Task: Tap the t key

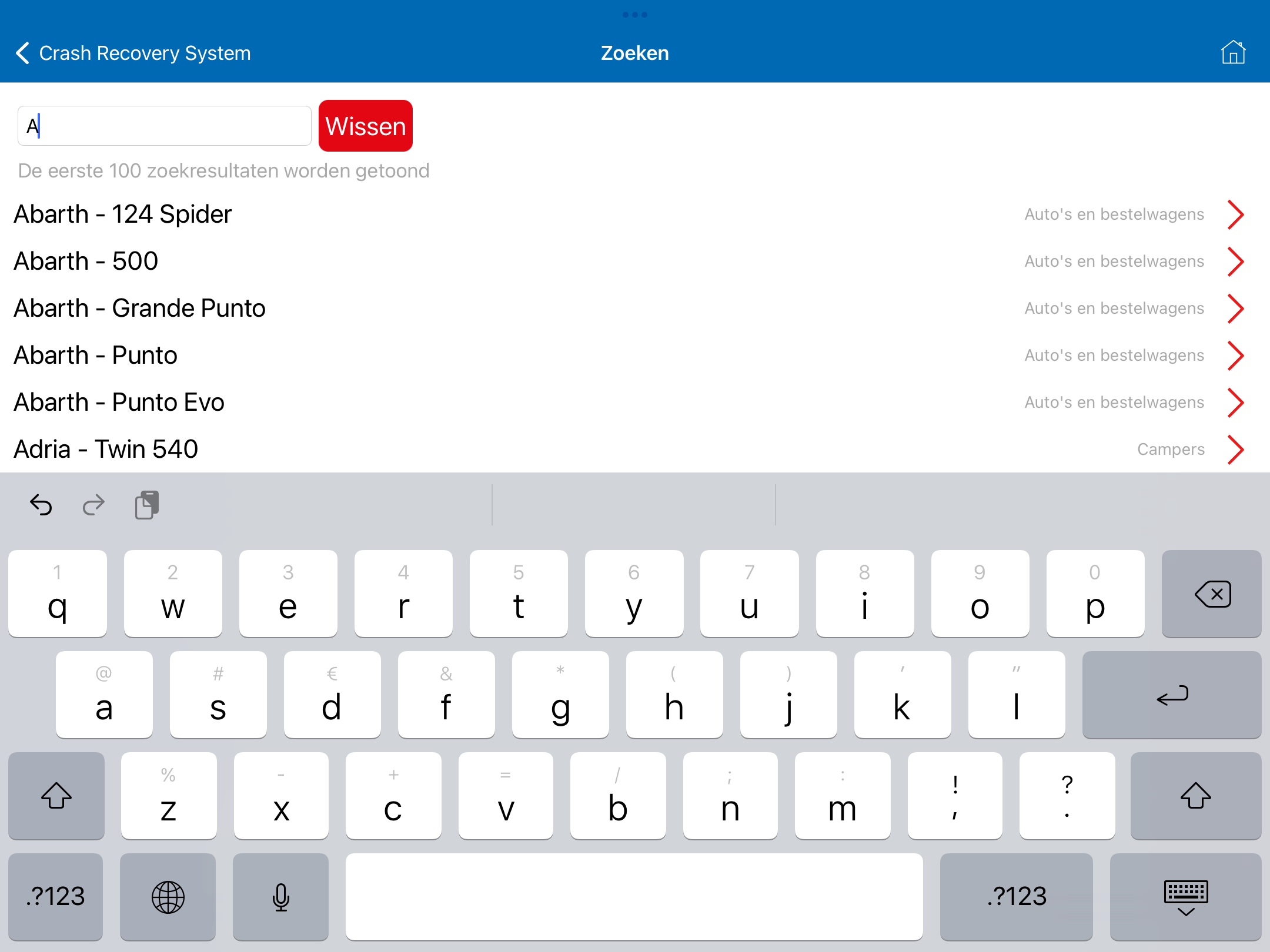Action: click(x=519, y=594)
